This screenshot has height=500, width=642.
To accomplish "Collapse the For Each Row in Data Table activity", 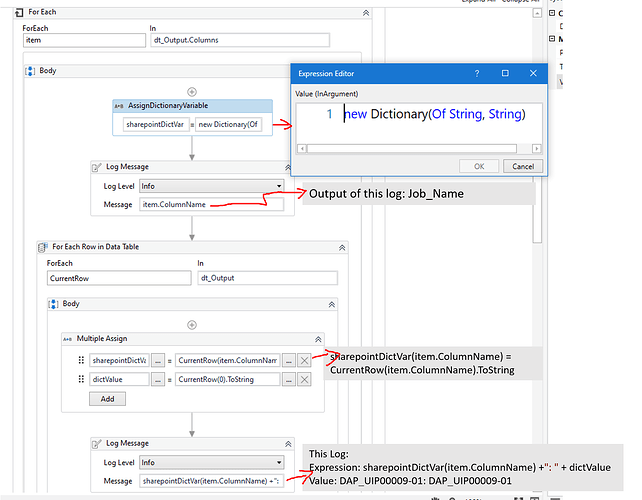I will click(x=342, y=248).
